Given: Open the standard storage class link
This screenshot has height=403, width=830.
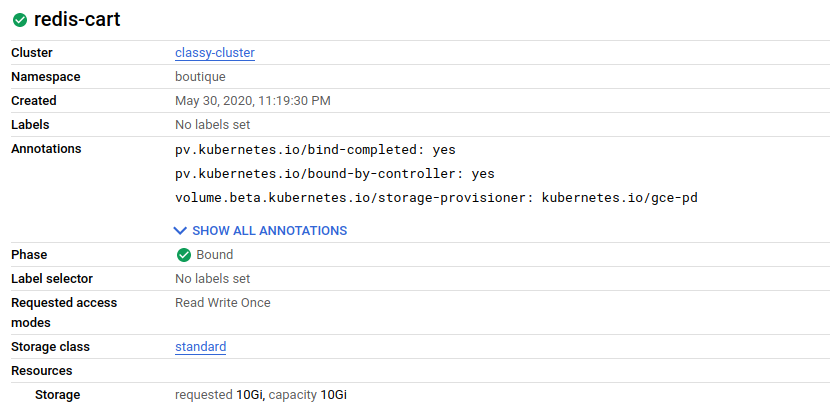Looking at the screenshot, I should [x=200, y=347].
